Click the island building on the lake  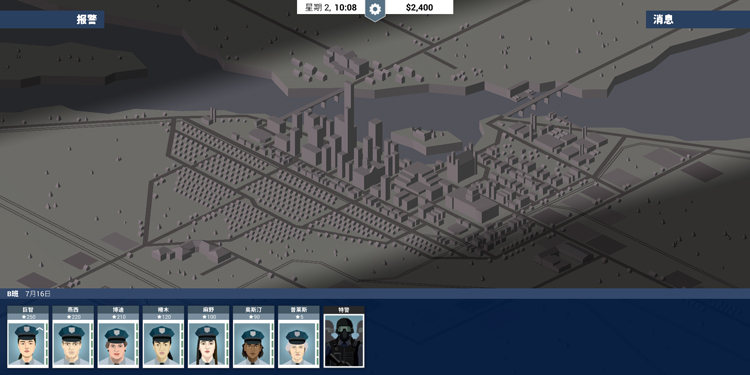pos(425,140)
